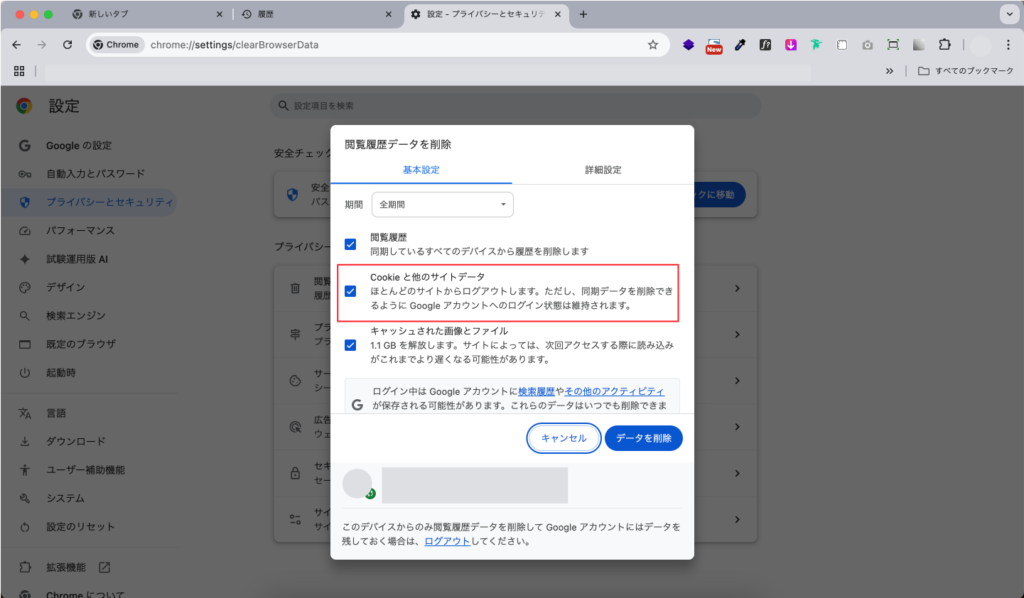
Task: Toggle the Cookie と他のサイトデータ checkbox
Action: [x=350, y=291]
